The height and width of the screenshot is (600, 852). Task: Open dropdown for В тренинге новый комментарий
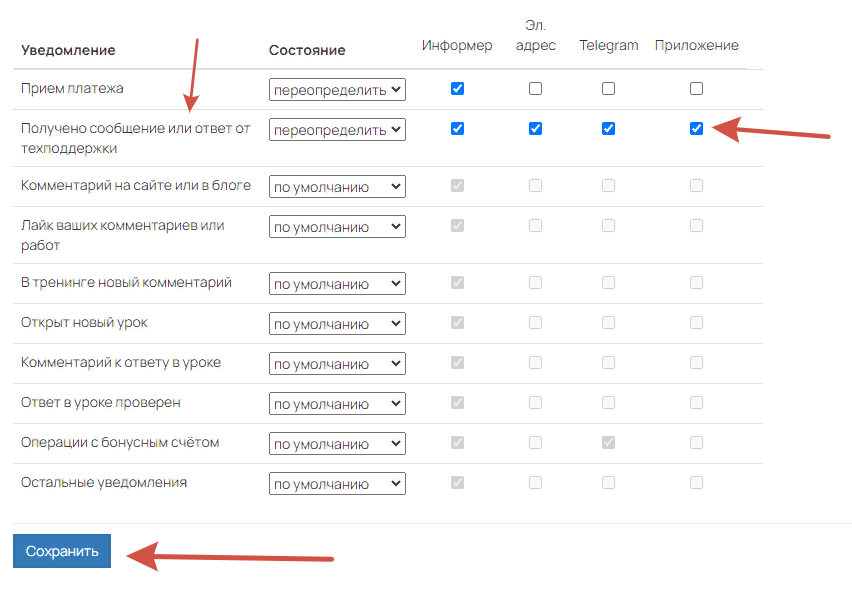[x=336, y=283]
